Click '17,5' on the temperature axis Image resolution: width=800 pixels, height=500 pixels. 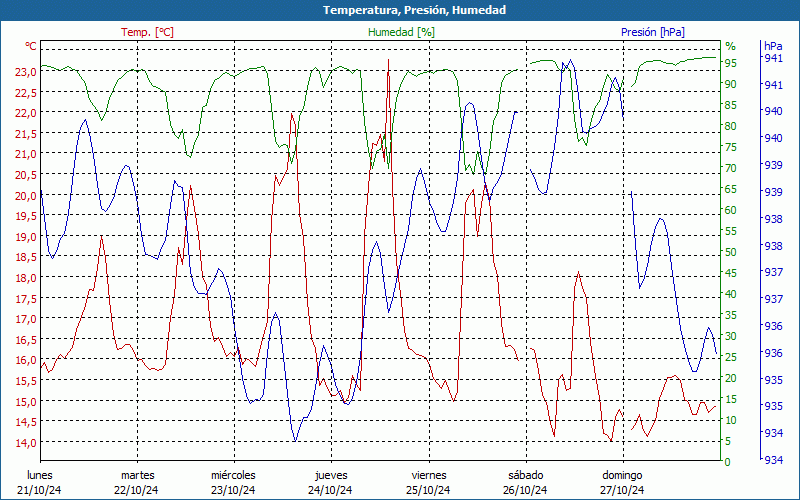[x=26, y=299]
